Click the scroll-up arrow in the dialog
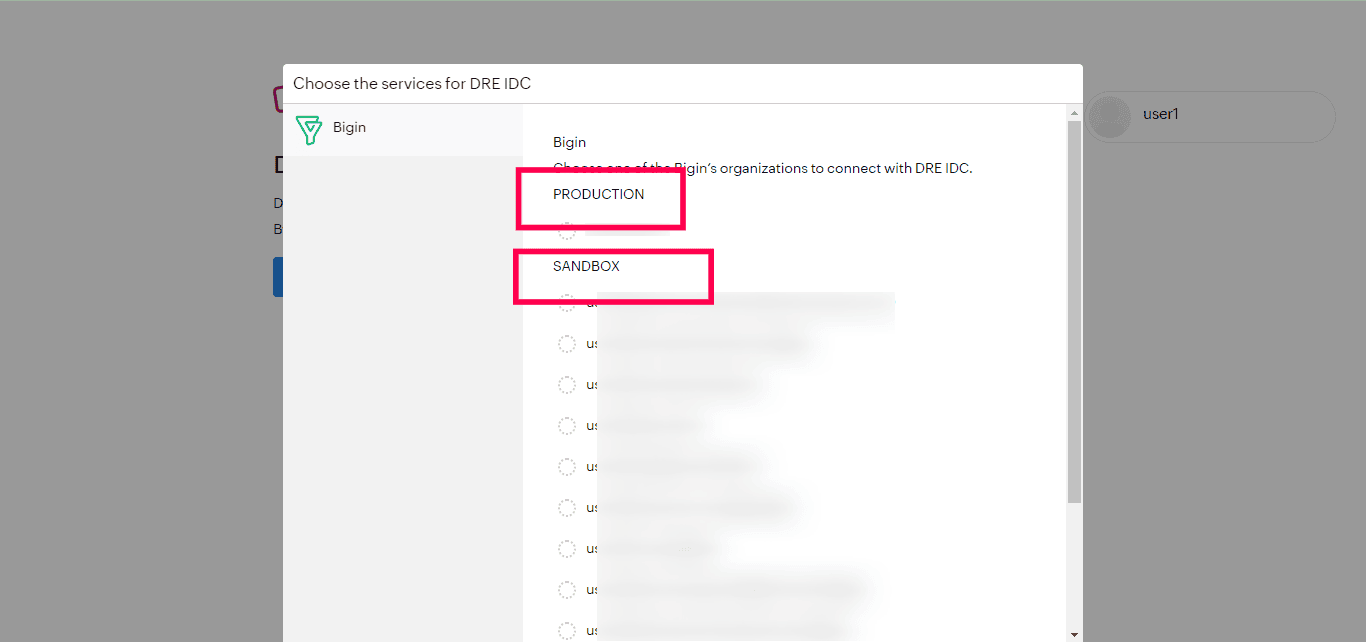 (1075, 111)
